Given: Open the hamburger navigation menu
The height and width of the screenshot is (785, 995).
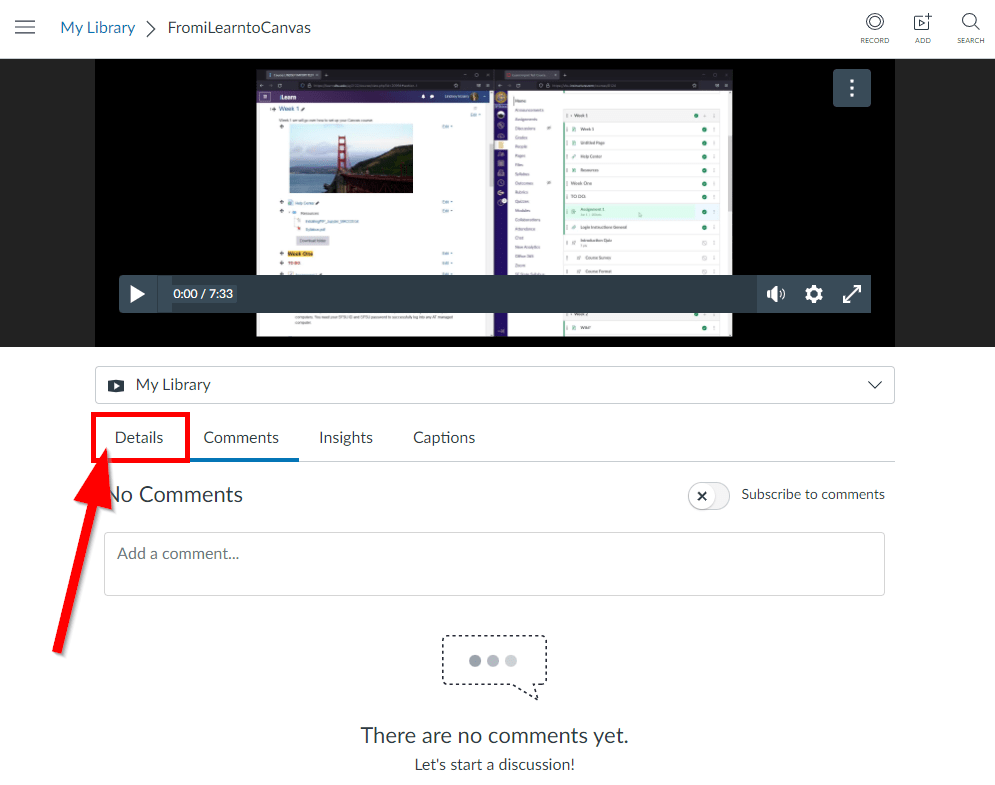Looking at the screenshot, I should pyautogui.click(x=25, y=27).
